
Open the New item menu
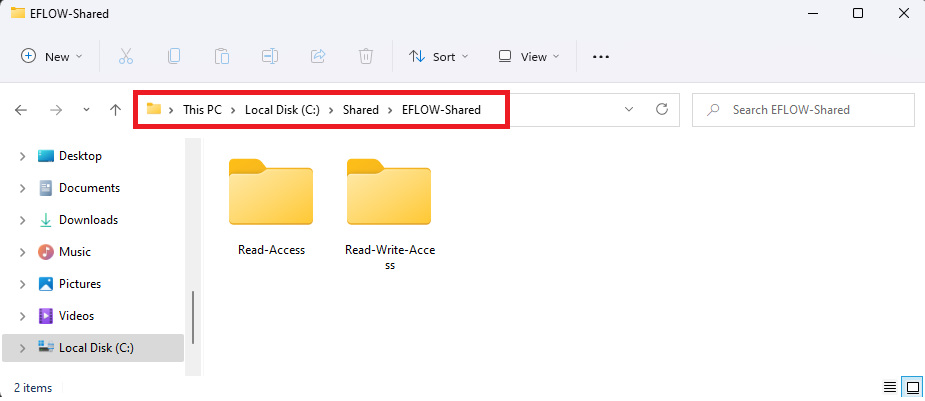[x=52, y=57]
